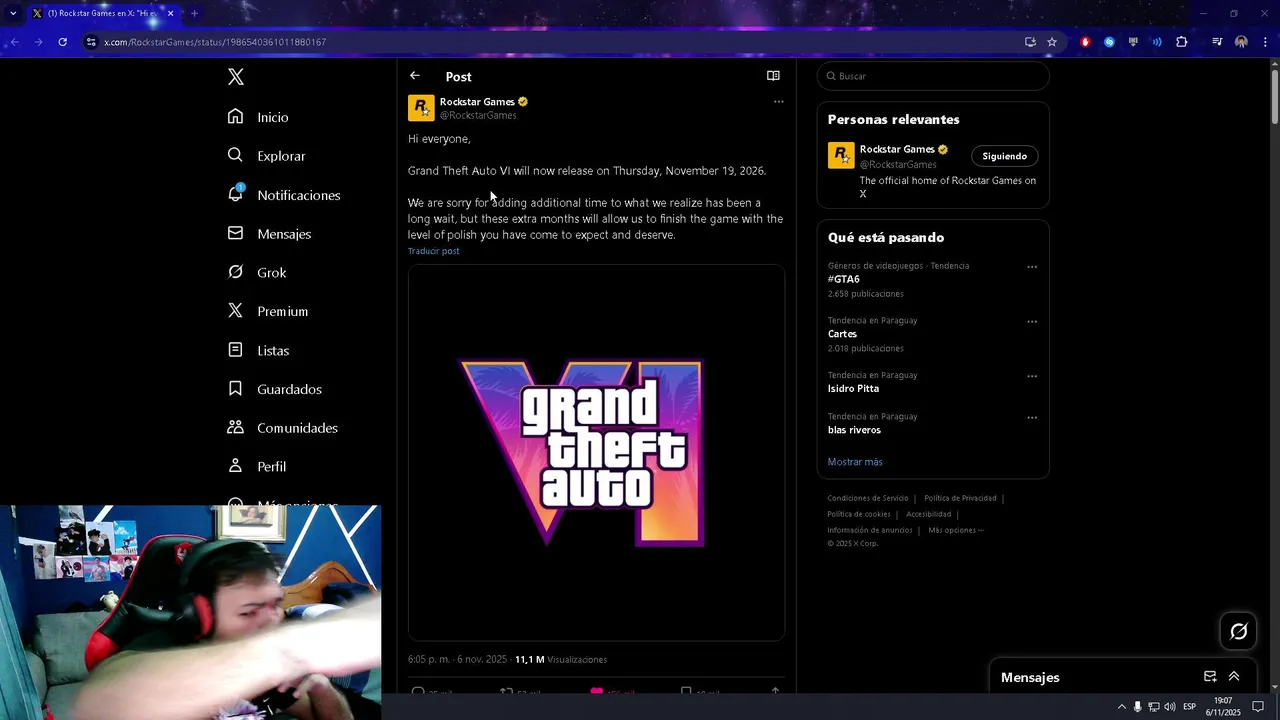Go back with the Post arrow

pos(415,76)
